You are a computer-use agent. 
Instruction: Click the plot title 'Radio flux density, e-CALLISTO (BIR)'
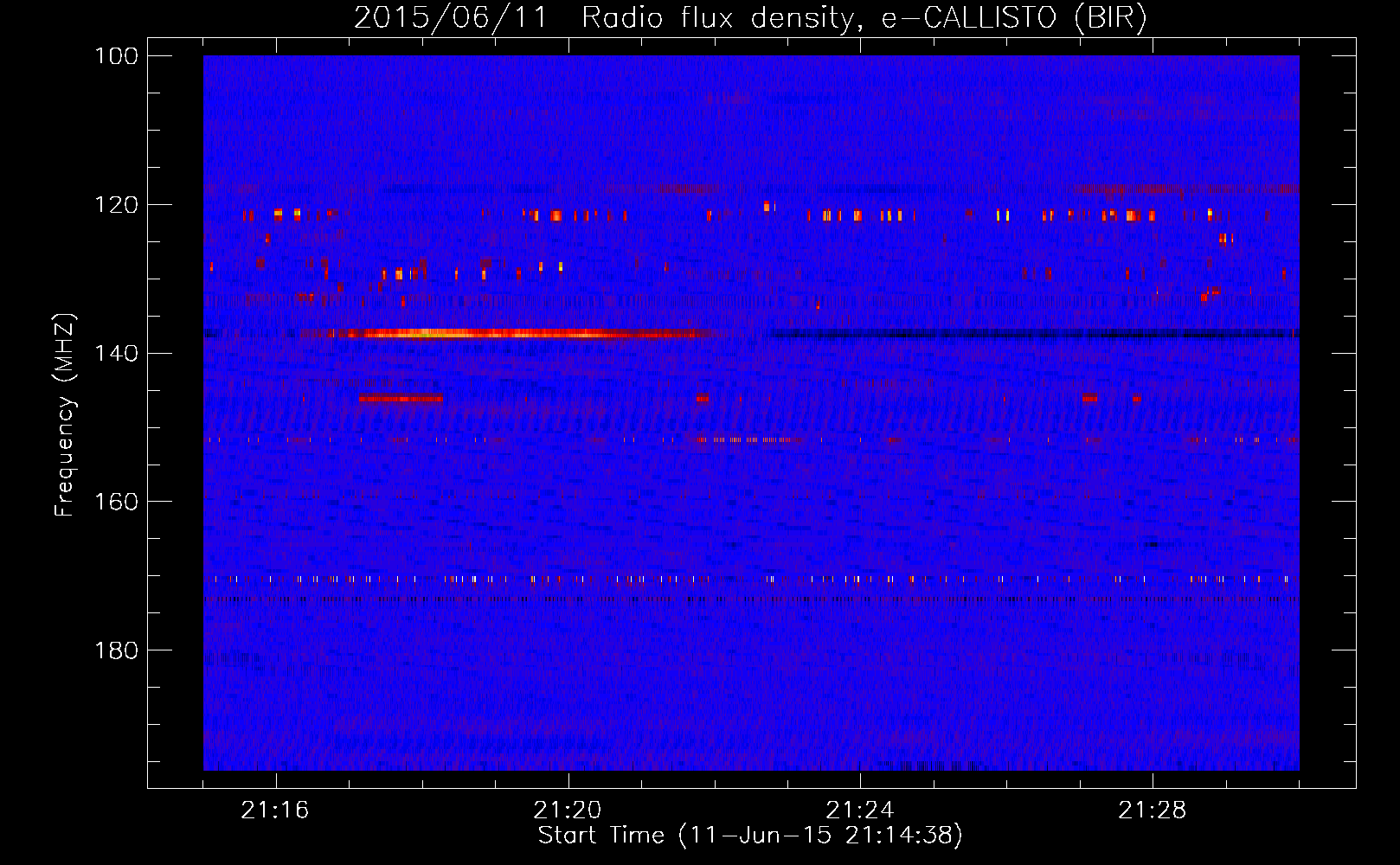pyautogui.click(x=864, y=18)
